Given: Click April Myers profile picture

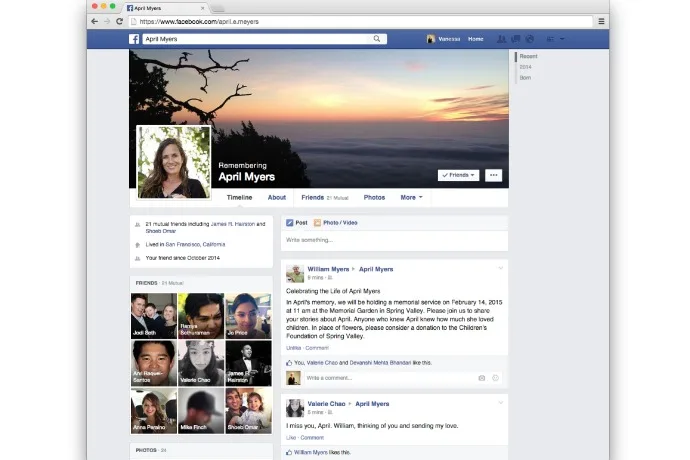Looking at the screenshot, I should point(174,162).
